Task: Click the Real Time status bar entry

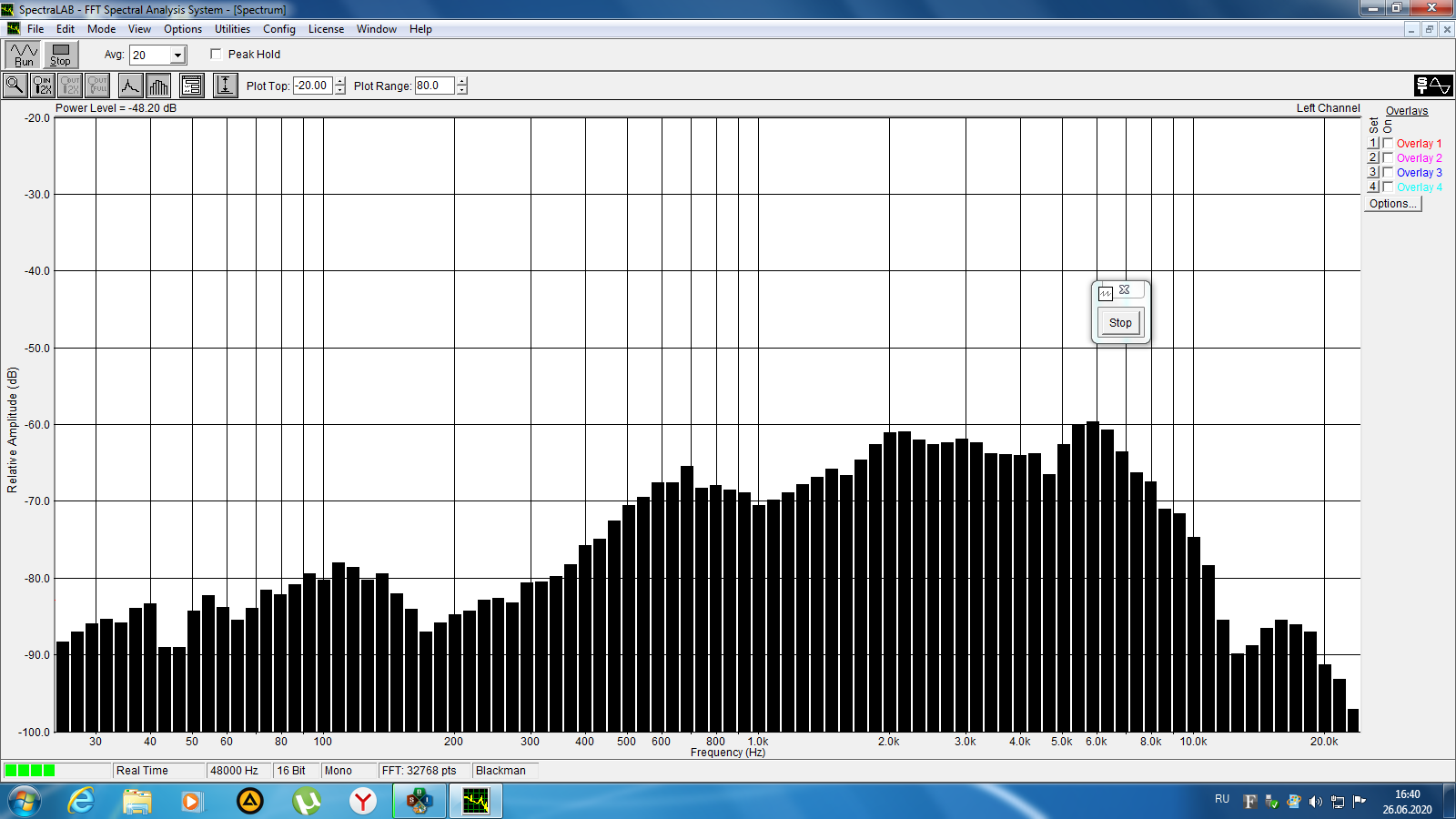Action: (x=158, y=771)
